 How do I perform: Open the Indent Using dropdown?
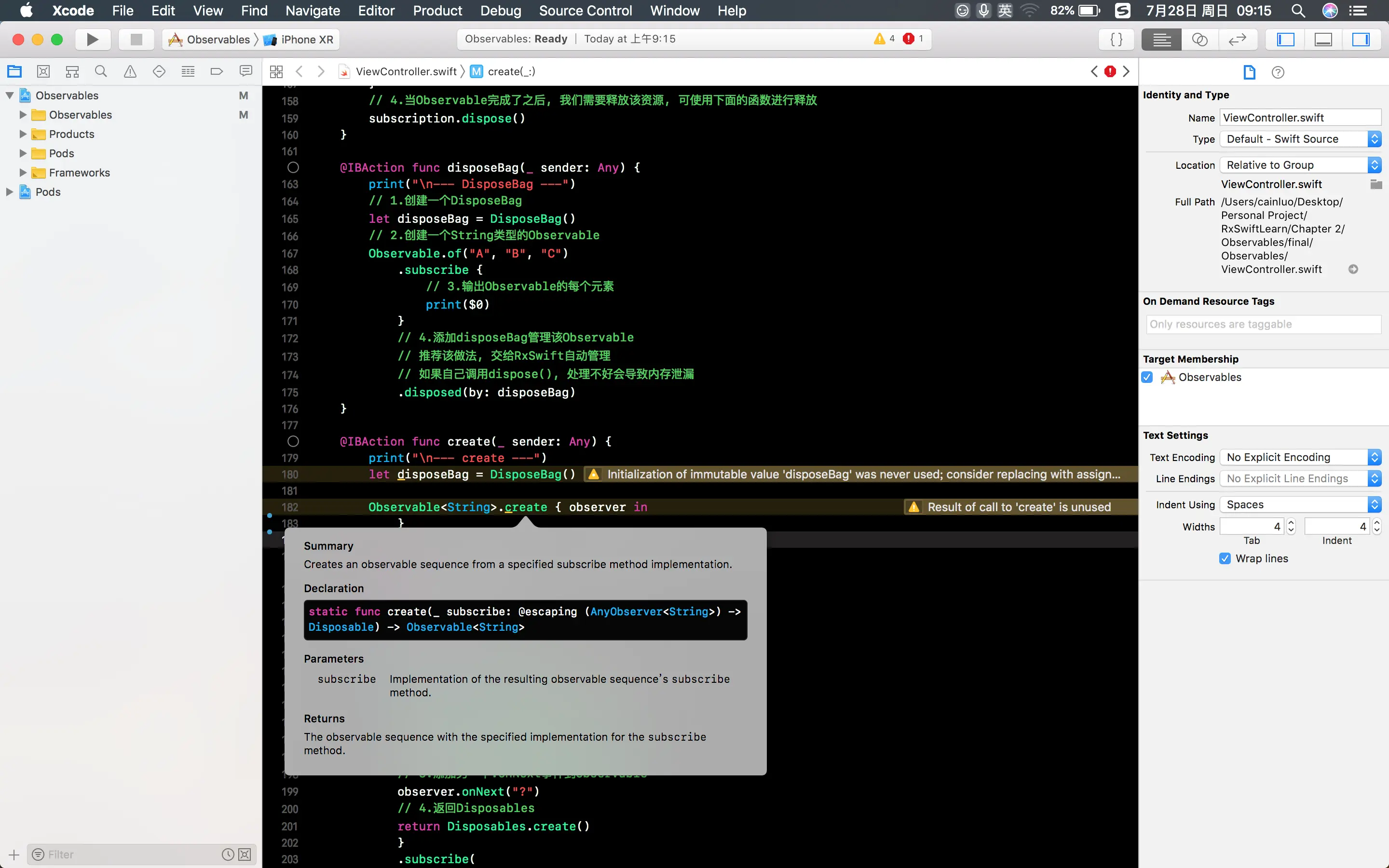1299,504
